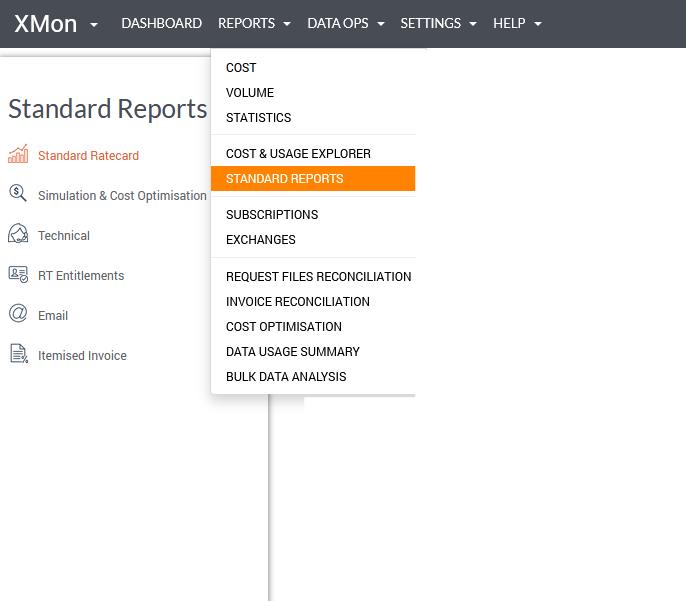Click the Email at-sign icon
Screen dimensions: 686x601
[x=18, y=314]
